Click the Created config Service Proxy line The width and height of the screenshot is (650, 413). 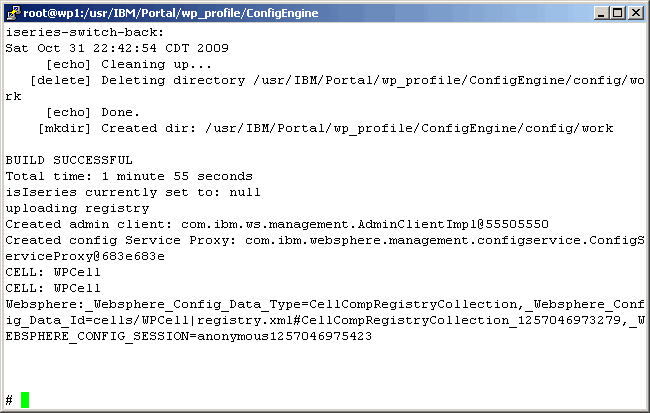pos(320,240)
